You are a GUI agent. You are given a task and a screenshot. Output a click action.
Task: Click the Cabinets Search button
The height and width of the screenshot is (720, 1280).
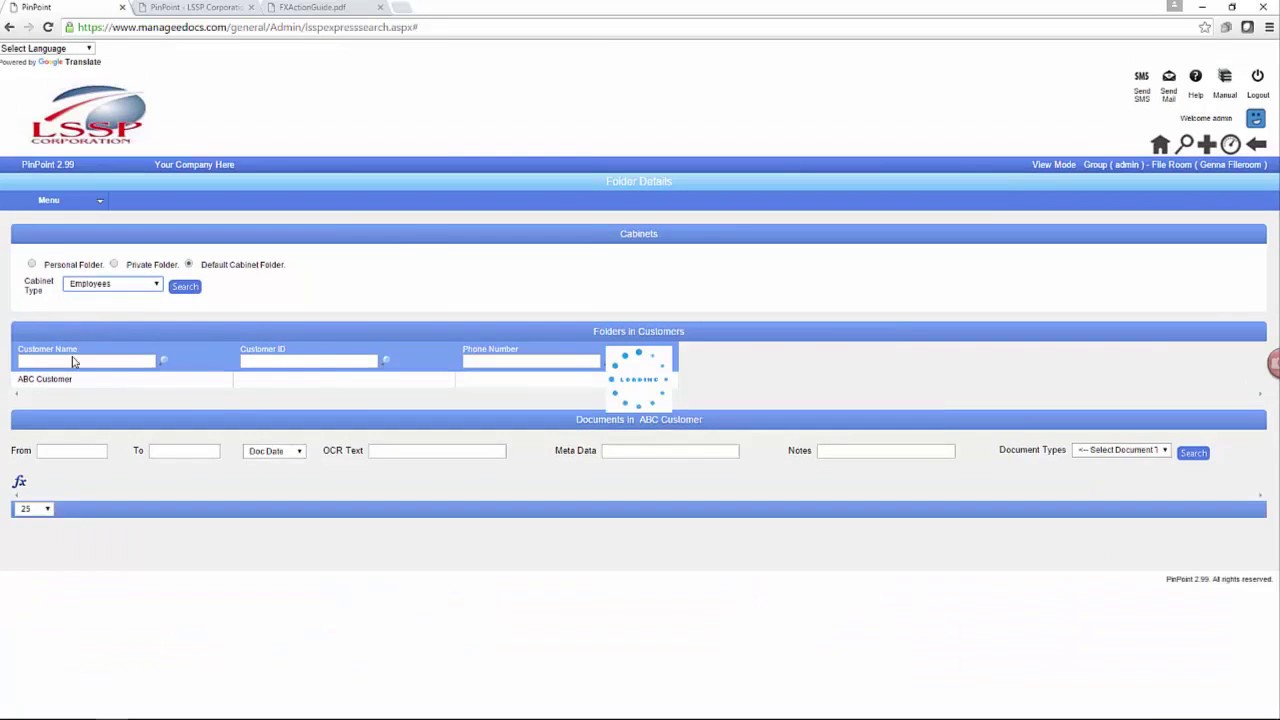185,287
